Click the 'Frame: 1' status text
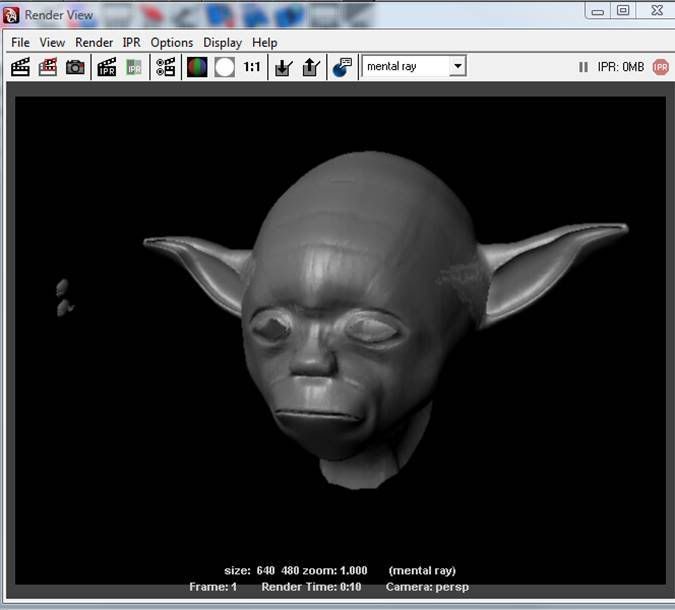Image resolution: width=675 pixels, height=610 pixels. tap(213, 587)
